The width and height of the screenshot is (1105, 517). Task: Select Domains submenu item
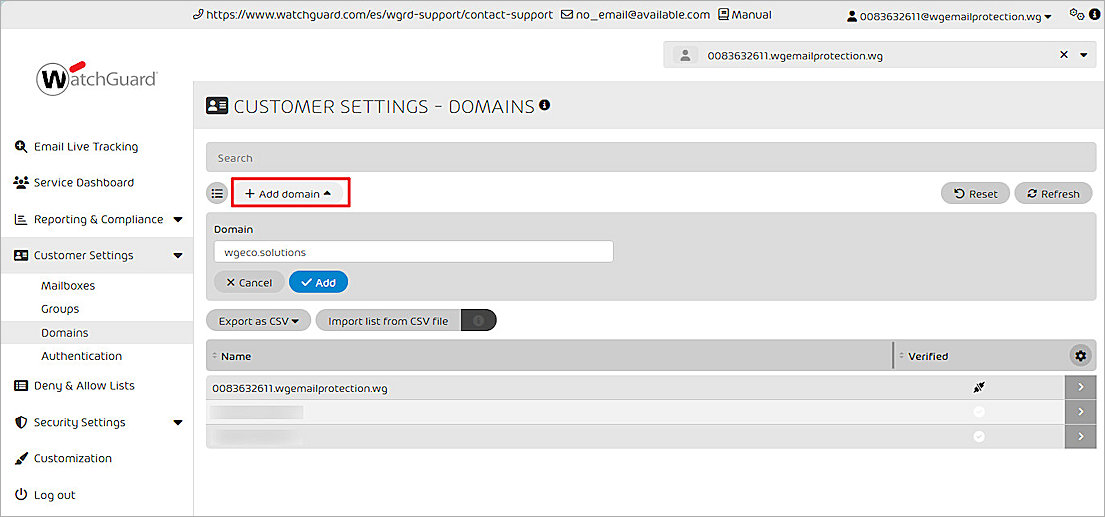click(64, 332)
